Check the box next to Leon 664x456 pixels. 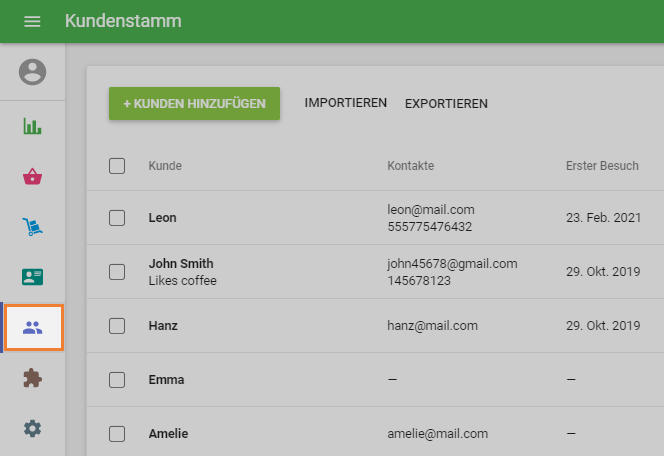click(x=117, y=218)
